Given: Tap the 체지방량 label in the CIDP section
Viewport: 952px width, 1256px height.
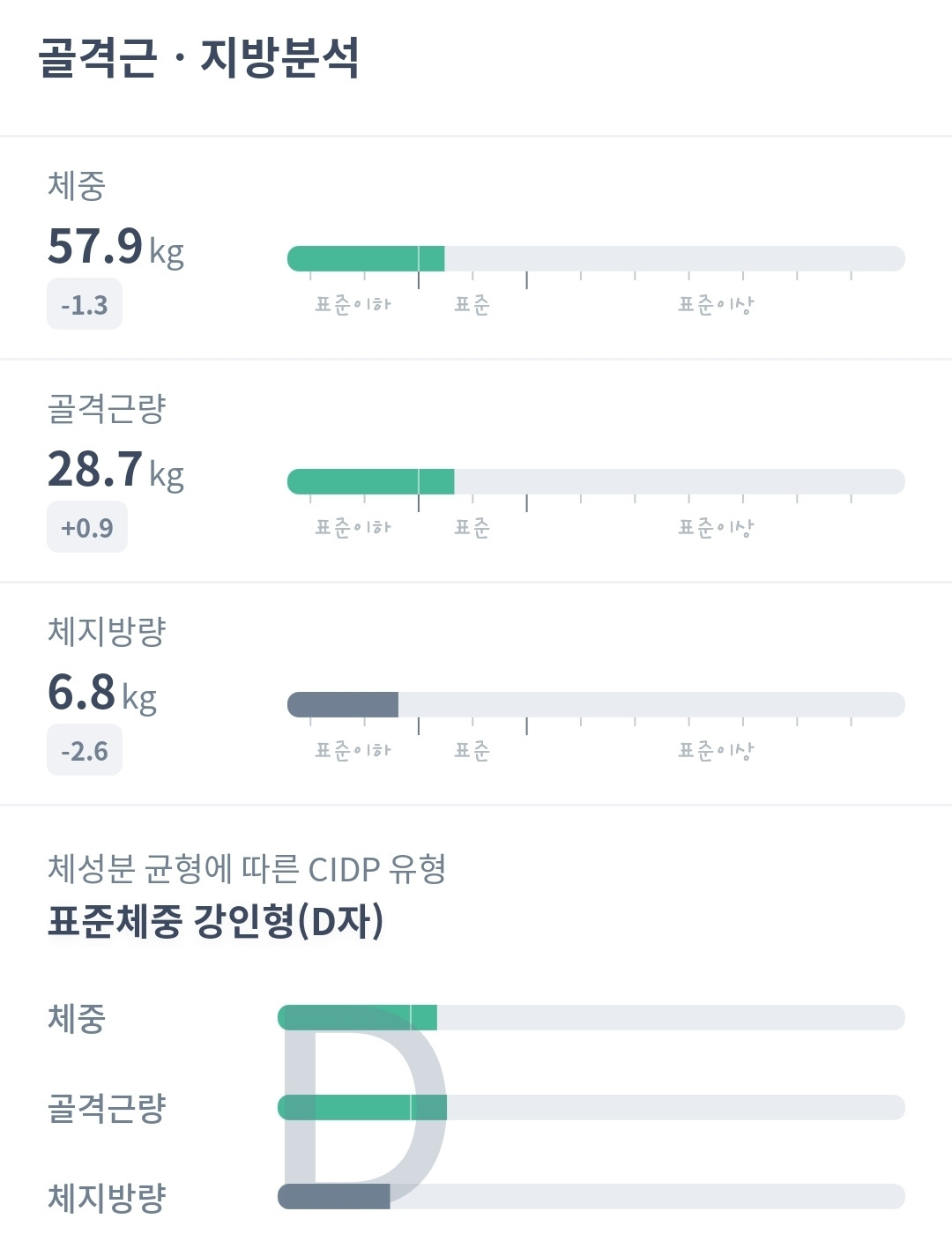Looking at the screenshot, I should pos(107,1198).
